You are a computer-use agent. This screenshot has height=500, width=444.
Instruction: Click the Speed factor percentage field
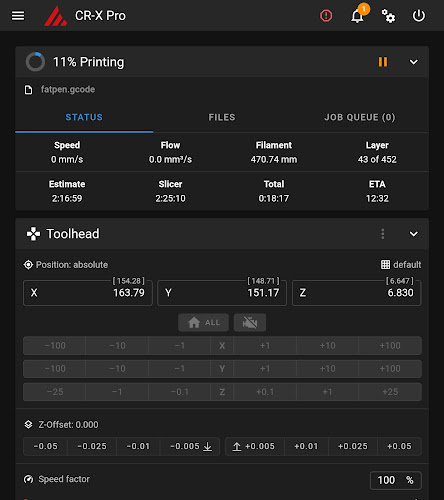click(x=396, y=480)
